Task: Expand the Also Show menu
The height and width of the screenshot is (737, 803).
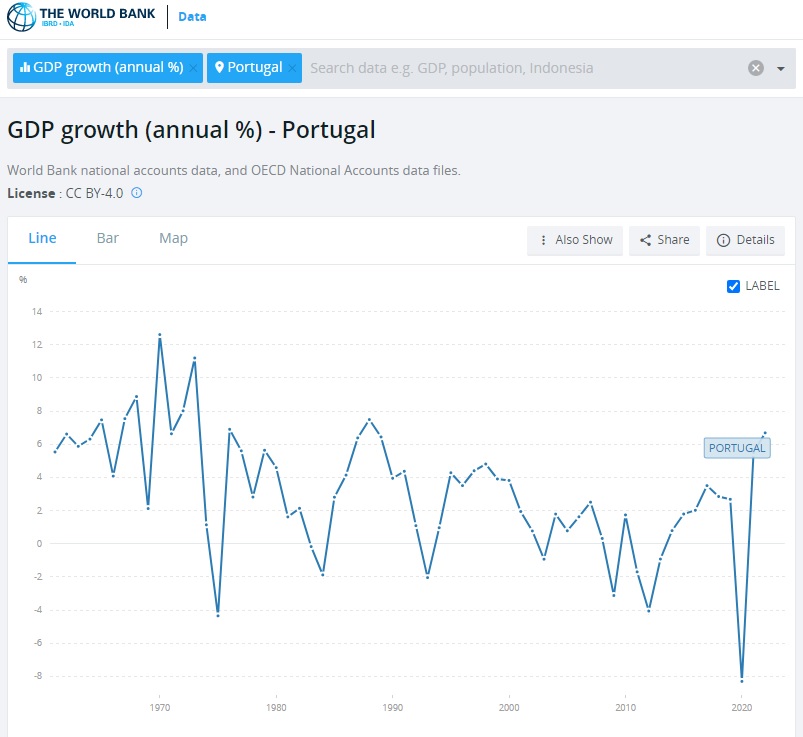Action: click(x=575, y=240)
